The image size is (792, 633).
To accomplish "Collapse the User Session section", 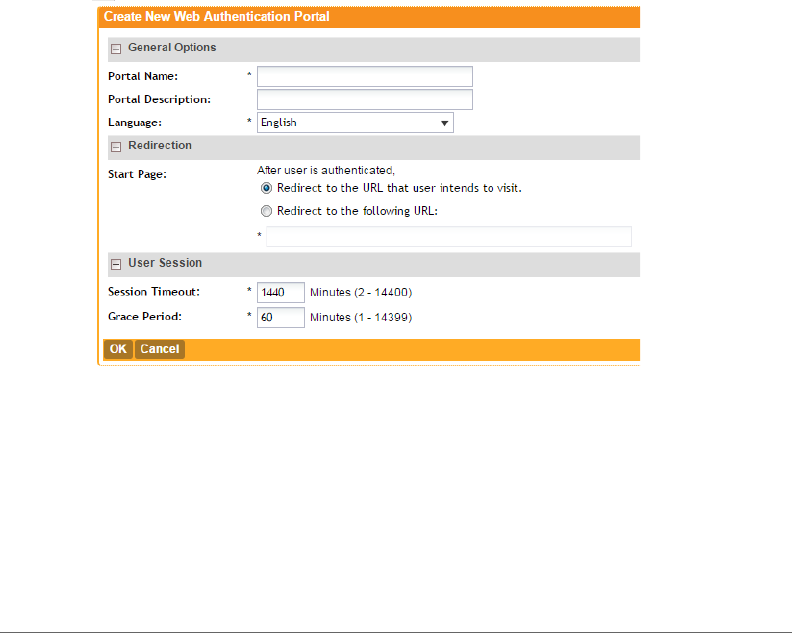I will click(116, 265).
